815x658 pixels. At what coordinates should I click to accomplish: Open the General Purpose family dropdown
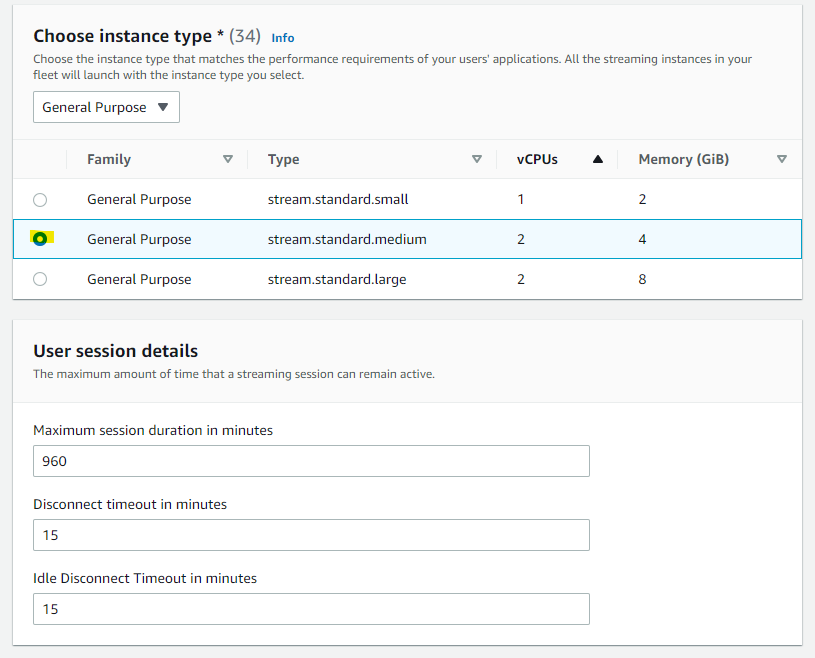pyautogui.click(x=106, y=108)
